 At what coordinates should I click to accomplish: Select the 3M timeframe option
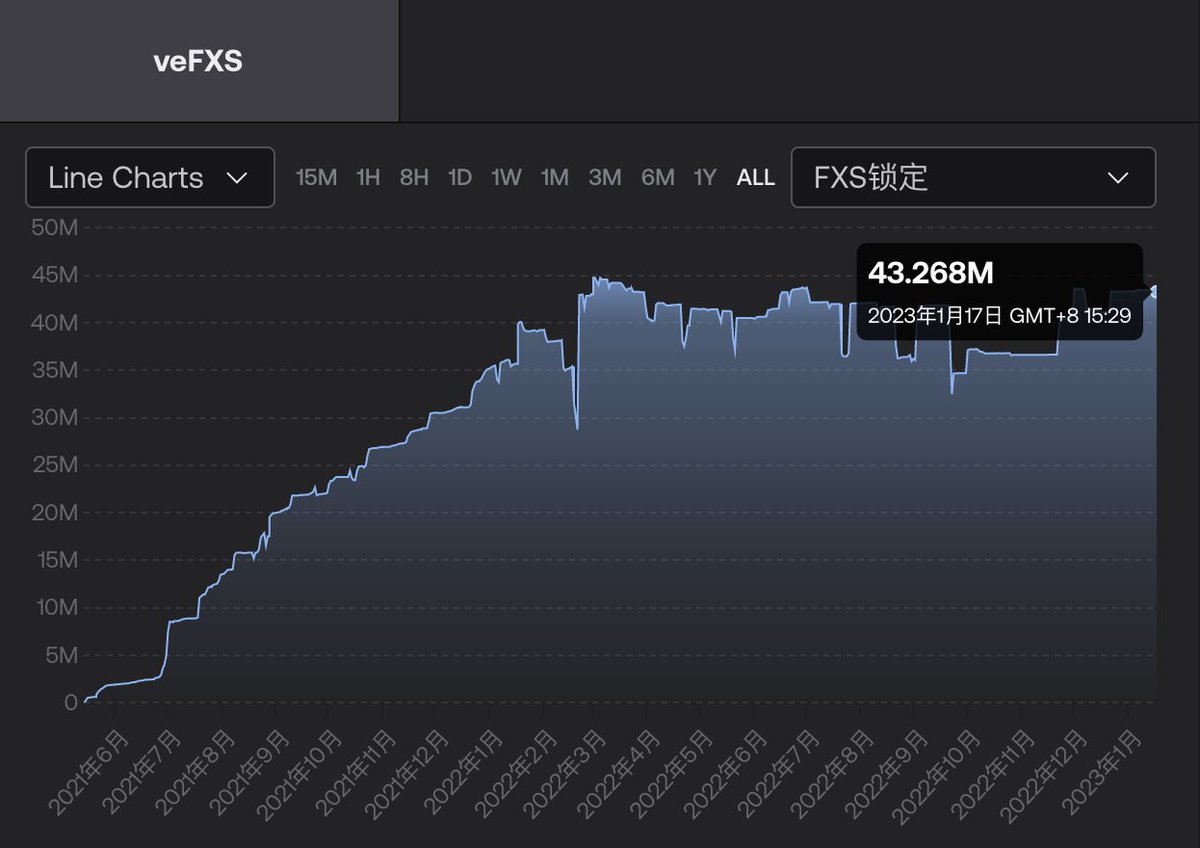(604, 177)
